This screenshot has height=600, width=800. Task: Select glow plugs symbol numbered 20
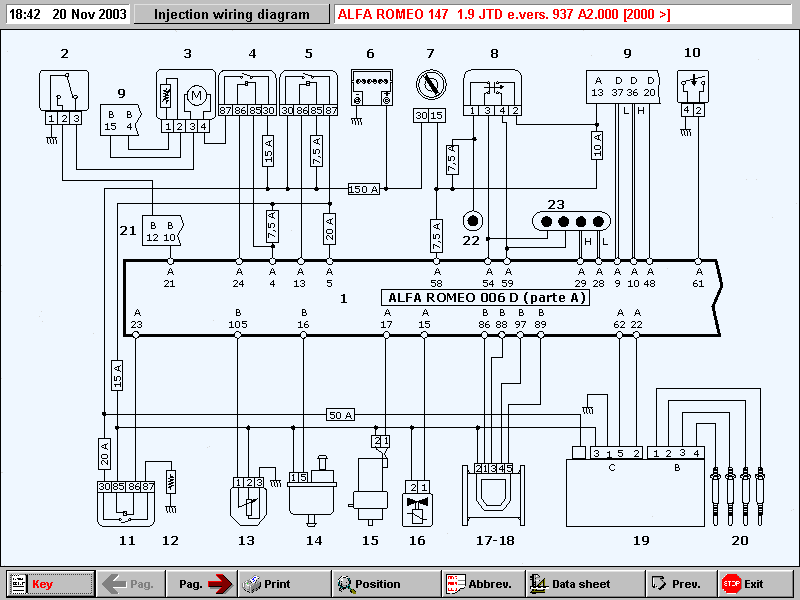click(x=738, y=496)
